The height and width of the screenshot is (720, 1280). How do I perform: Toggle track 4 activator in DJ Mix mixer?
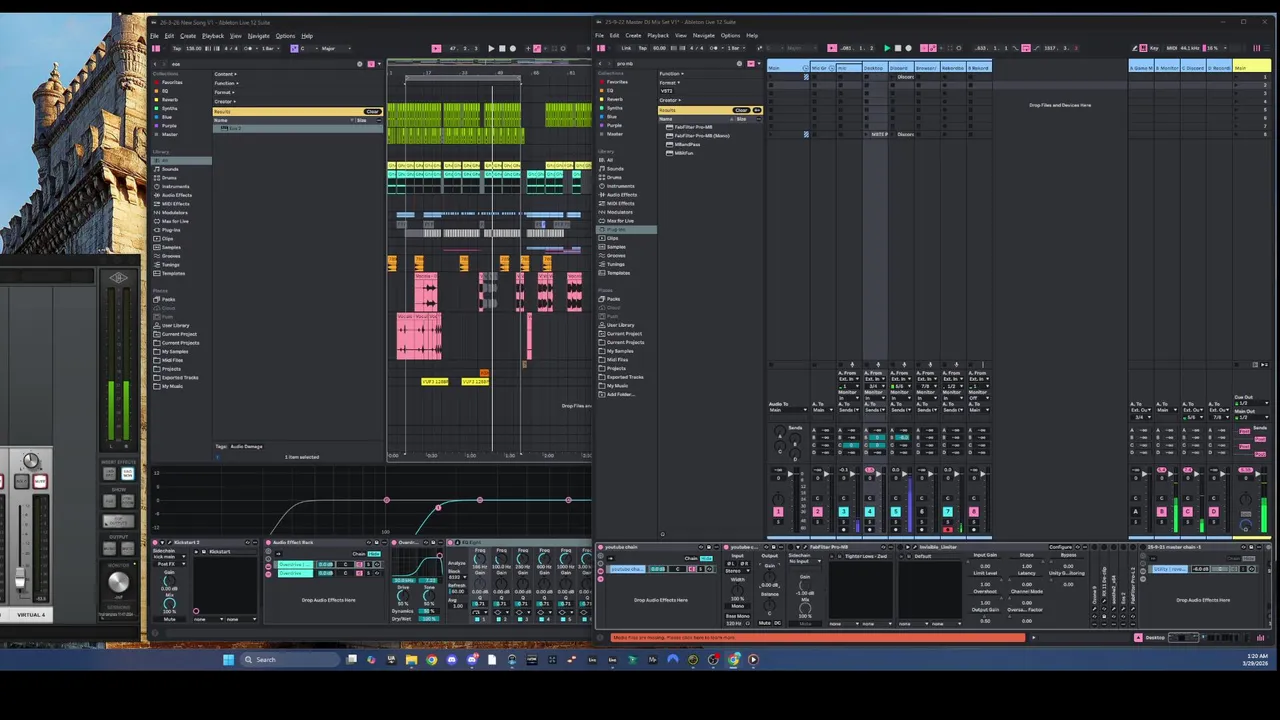pyautogui.click(x=869, y=512)
